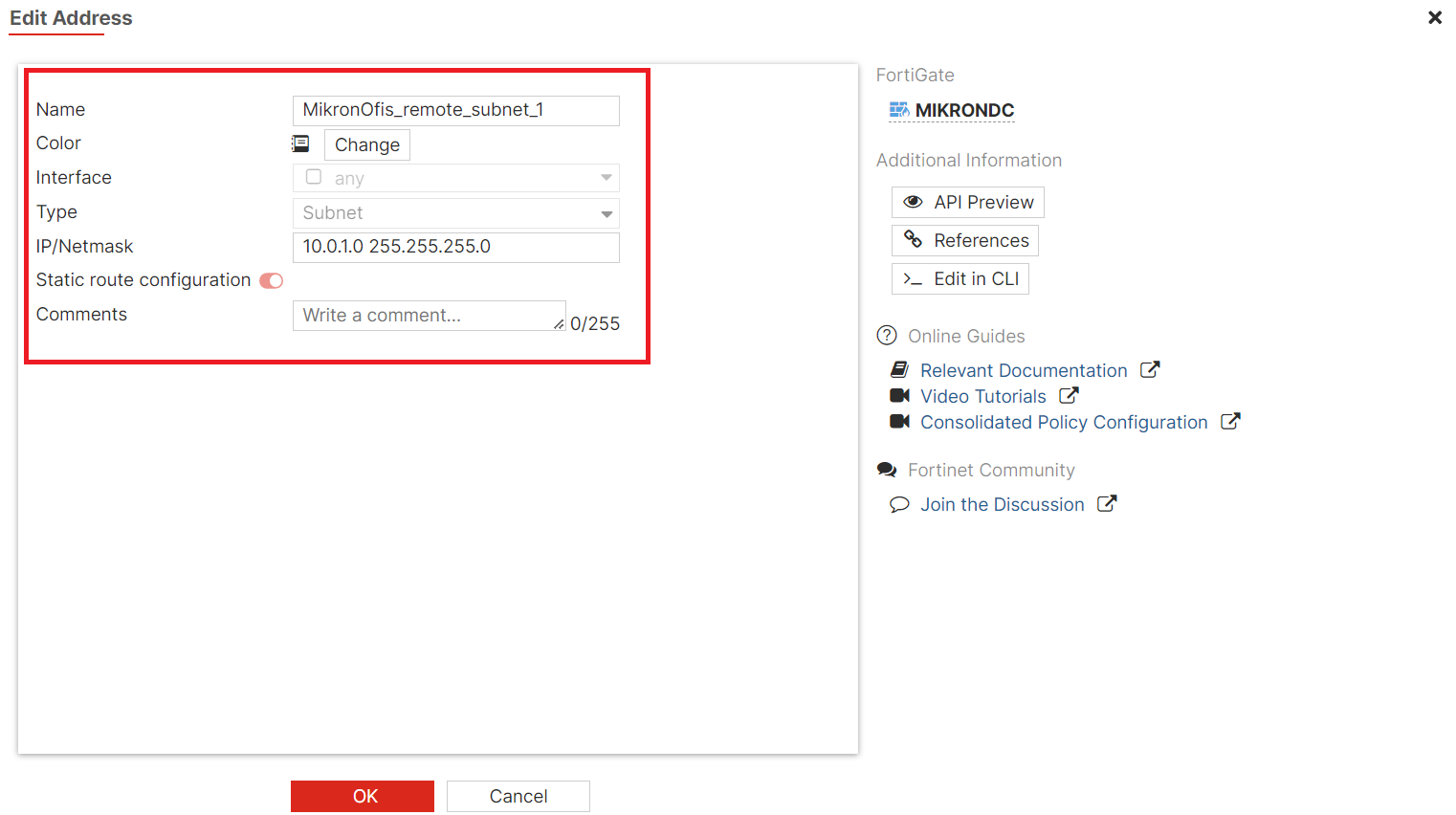
Task: Click the Comments text area
Action: click(430, 316)
